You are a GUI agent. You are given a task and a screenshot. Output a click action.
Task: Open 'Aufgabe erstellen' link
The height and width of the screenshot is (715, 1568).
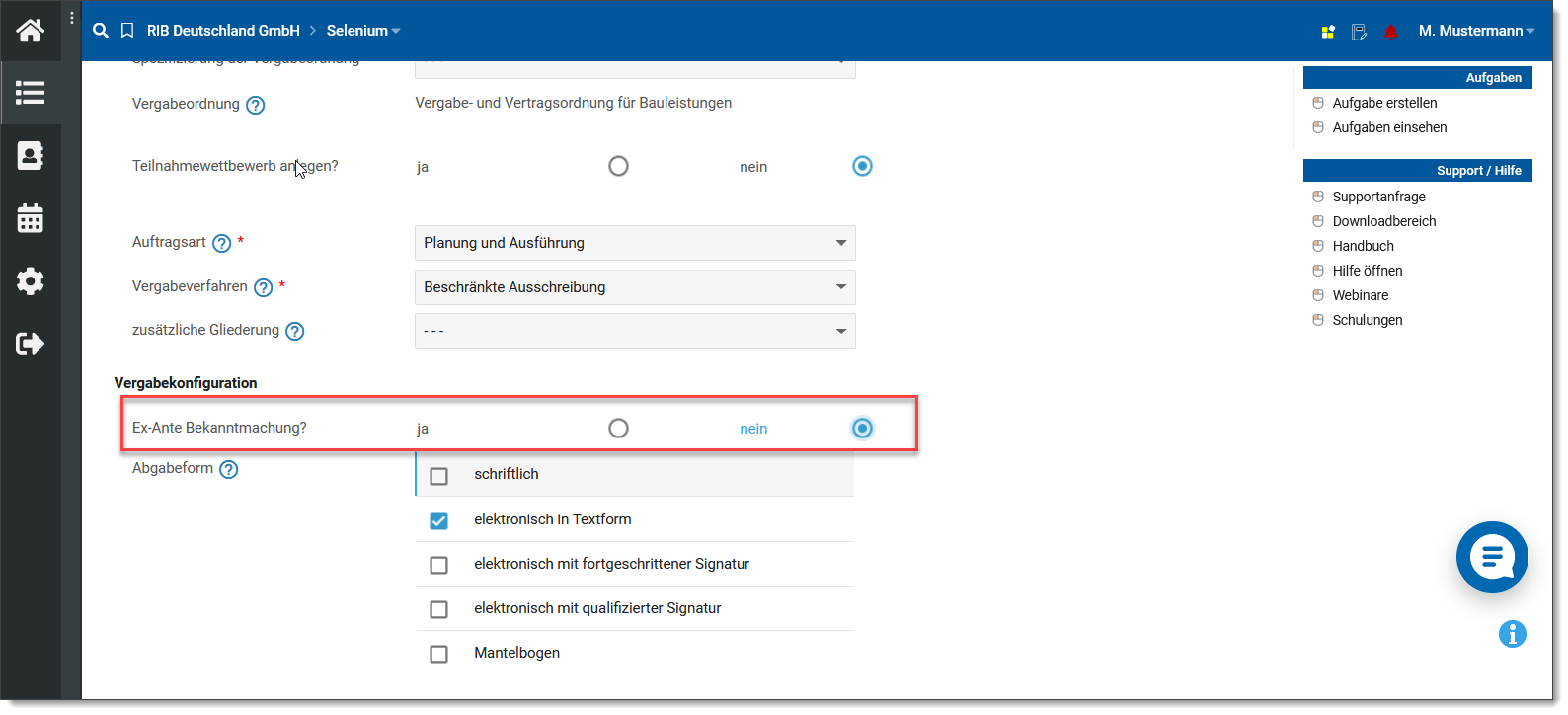click(x=1384, y=103)
